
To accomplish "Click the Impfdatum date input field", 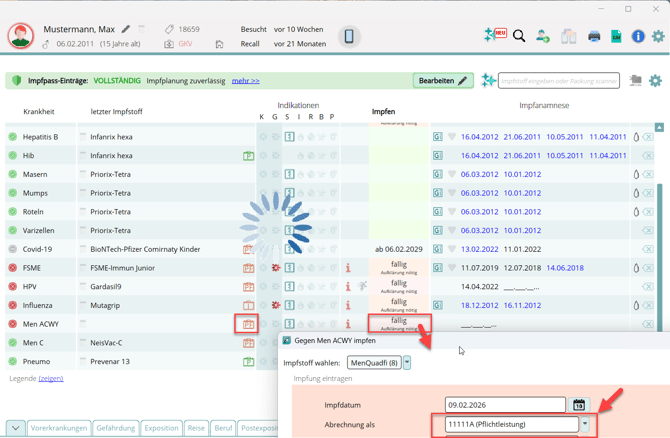I will click(505, 405).
